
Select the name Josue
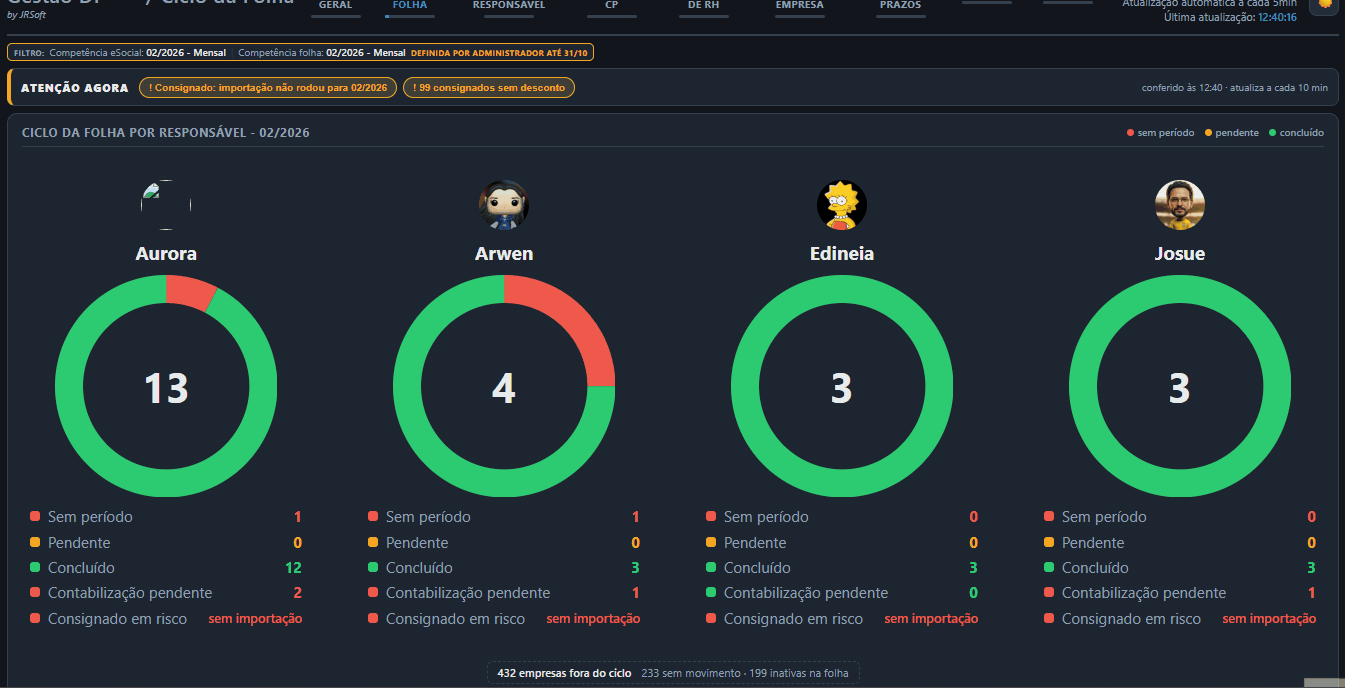point(1180,254)
